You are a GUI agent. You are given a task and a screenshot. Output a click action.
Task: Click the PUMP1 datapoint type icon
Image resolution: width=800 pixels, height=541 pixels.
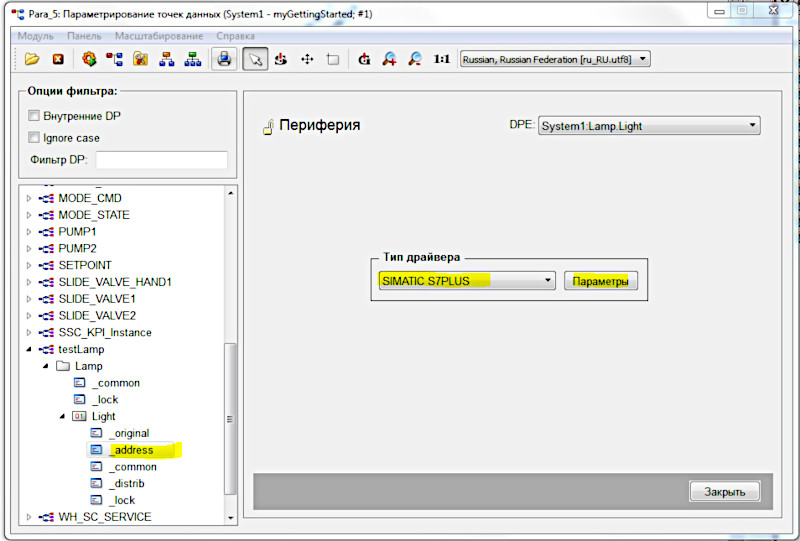46,232
